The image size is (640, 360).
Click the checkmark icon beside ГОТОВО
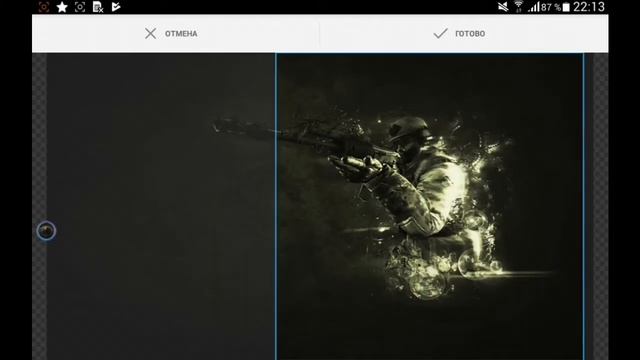coord(440,33)
